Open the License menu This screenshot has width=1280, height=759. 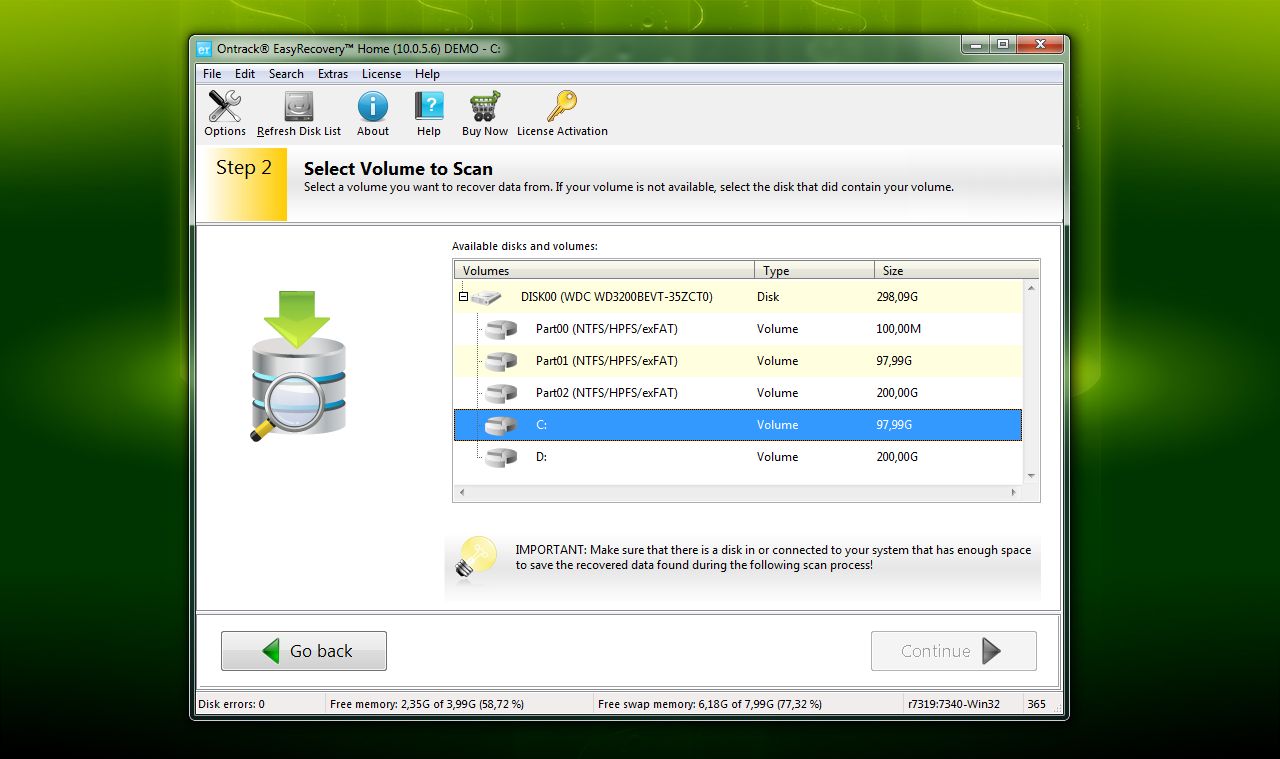click(381, 74)
